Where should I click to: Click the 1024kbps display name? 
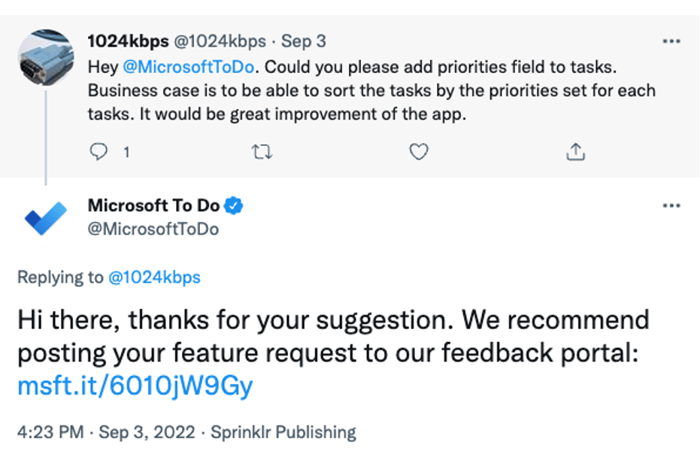[128, 41]
